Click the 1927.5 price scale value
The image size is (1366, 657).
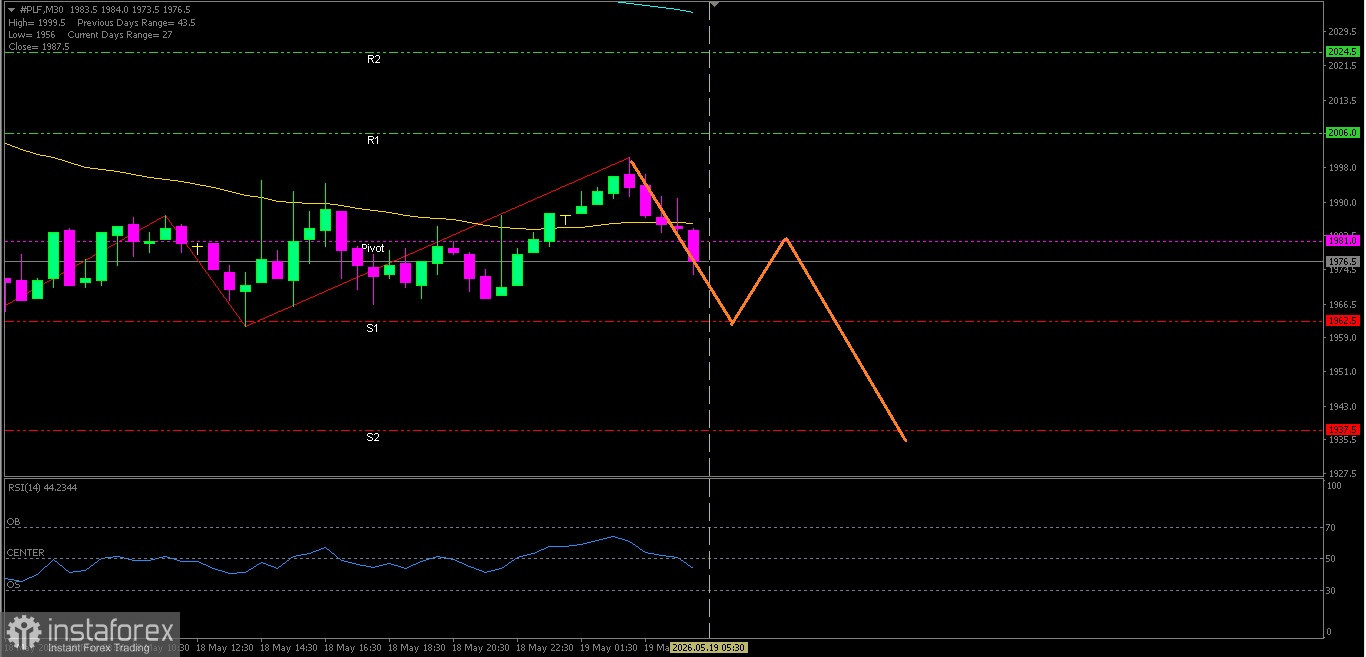coord(1341,474)
